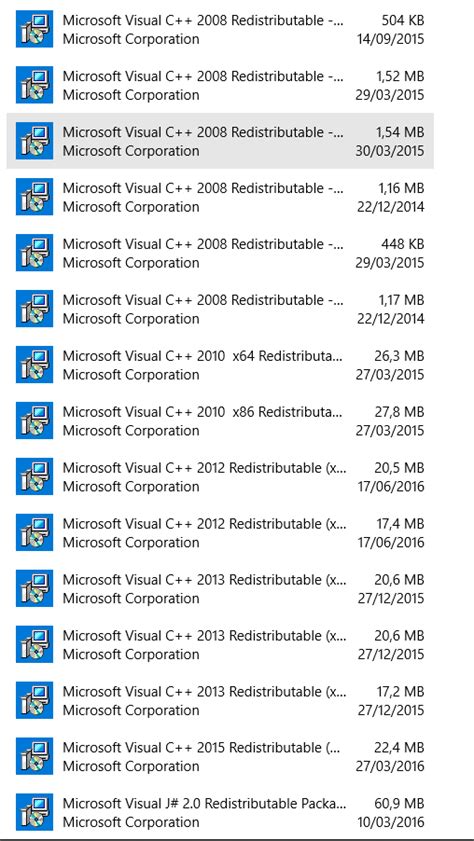Click the 27,8 MB size label
This screenshot has width=474, height=841.
[x=399, y=412]
